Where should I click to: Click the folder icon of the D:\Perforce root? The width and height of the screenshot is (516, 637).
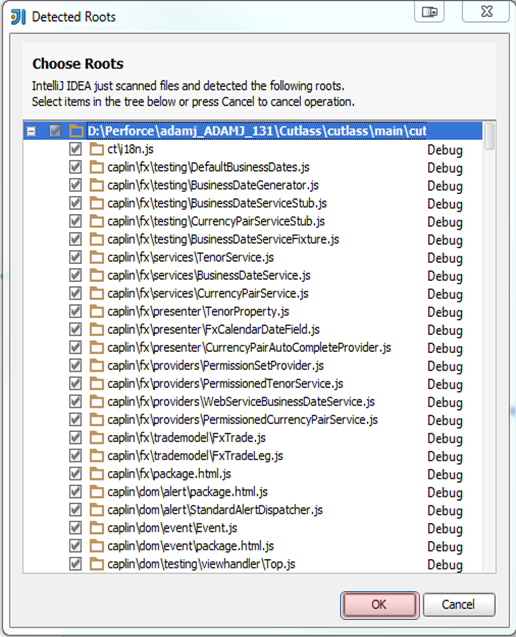76,131
